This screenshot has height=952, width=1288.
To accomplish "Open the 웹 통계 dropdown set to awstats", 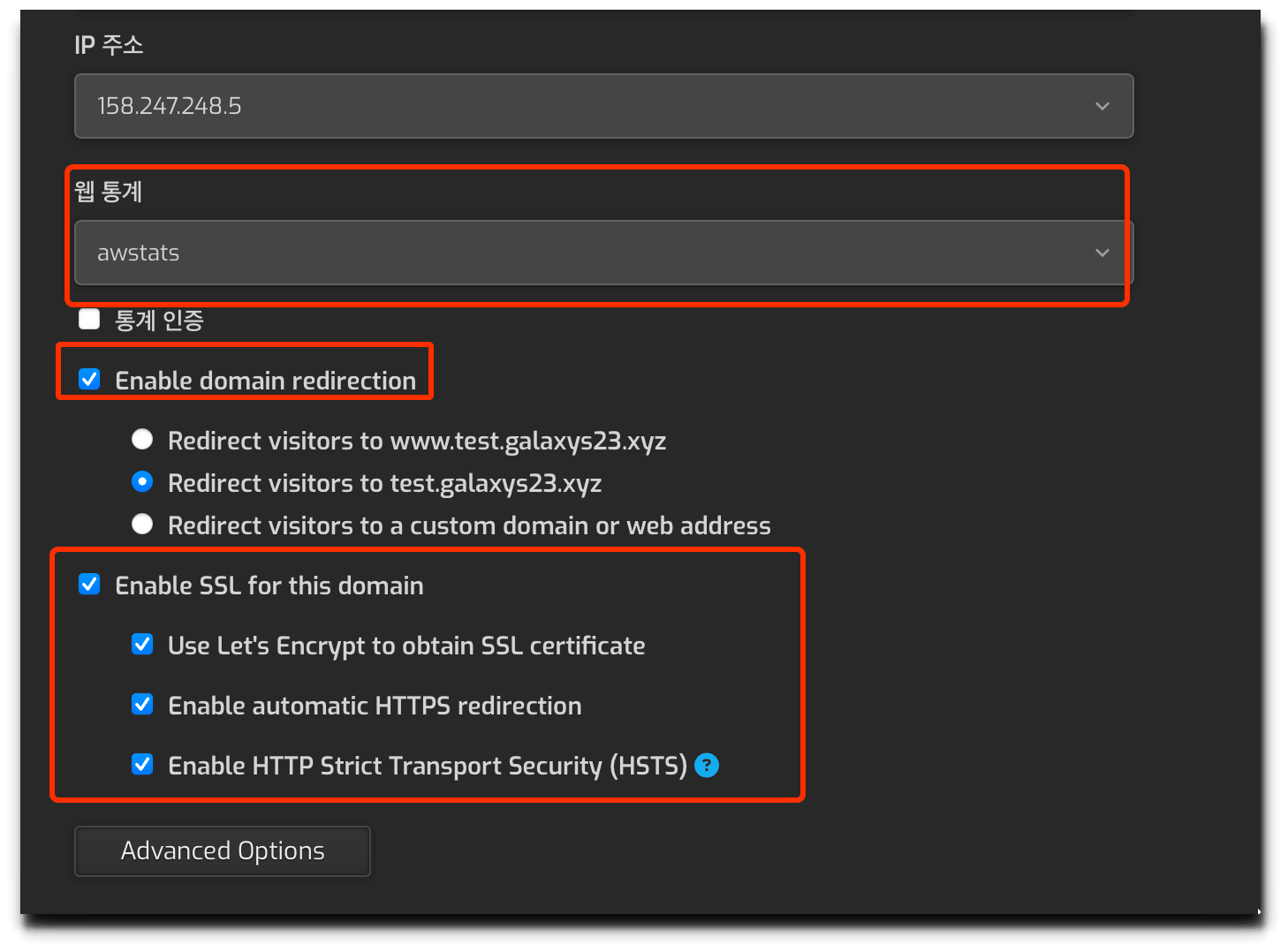I will (x=603, y=253).
